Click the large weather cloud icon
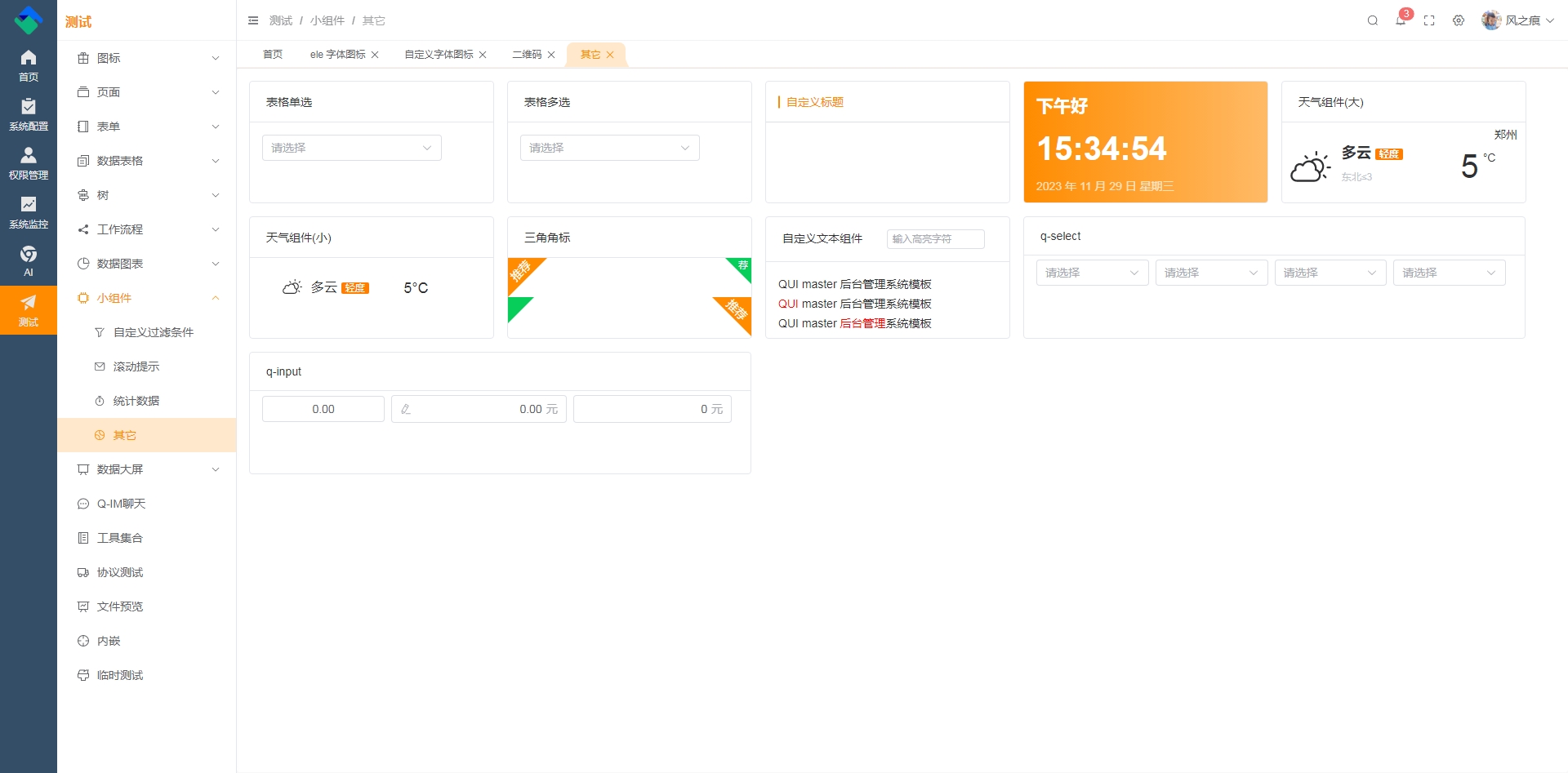Viewport: 1568px width, 773px height. click(1311, 167)
